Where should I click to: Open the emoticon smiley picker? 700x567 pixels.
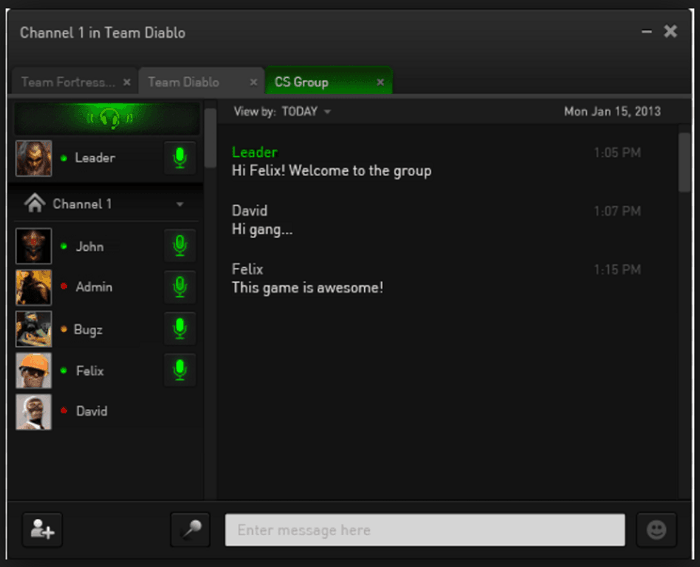(x=656, y=530)
